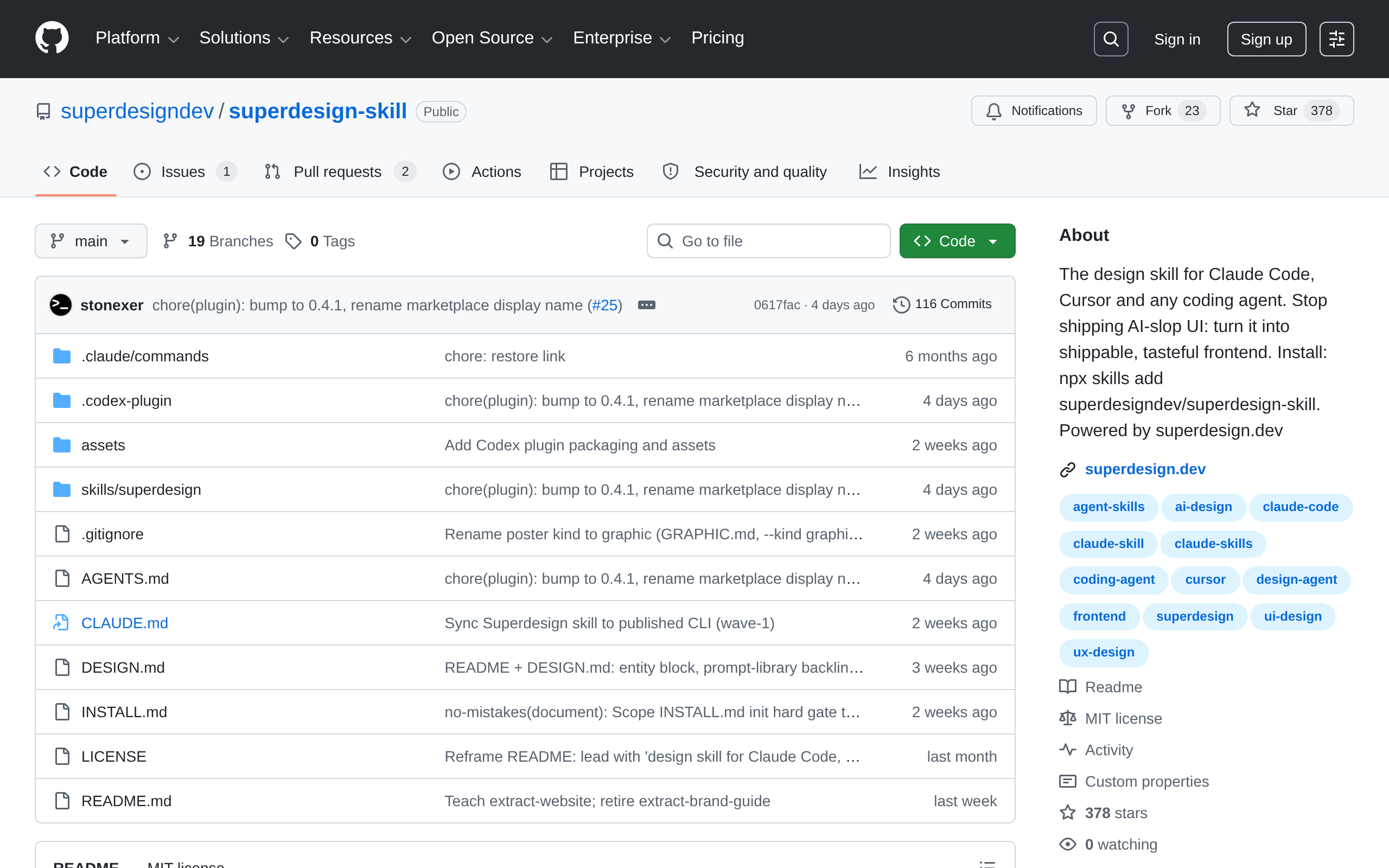Screen dimensions: 1389x868
Task: Click the design-agent topic tag
Action: point(1296,580)
